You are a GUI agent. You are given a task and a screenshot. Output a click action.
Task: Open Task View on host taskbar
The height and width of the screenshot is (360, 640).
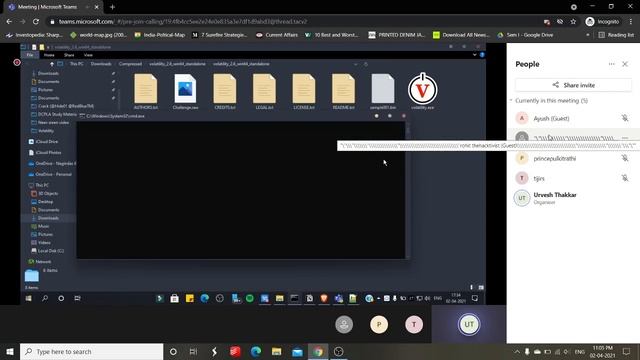193,351
